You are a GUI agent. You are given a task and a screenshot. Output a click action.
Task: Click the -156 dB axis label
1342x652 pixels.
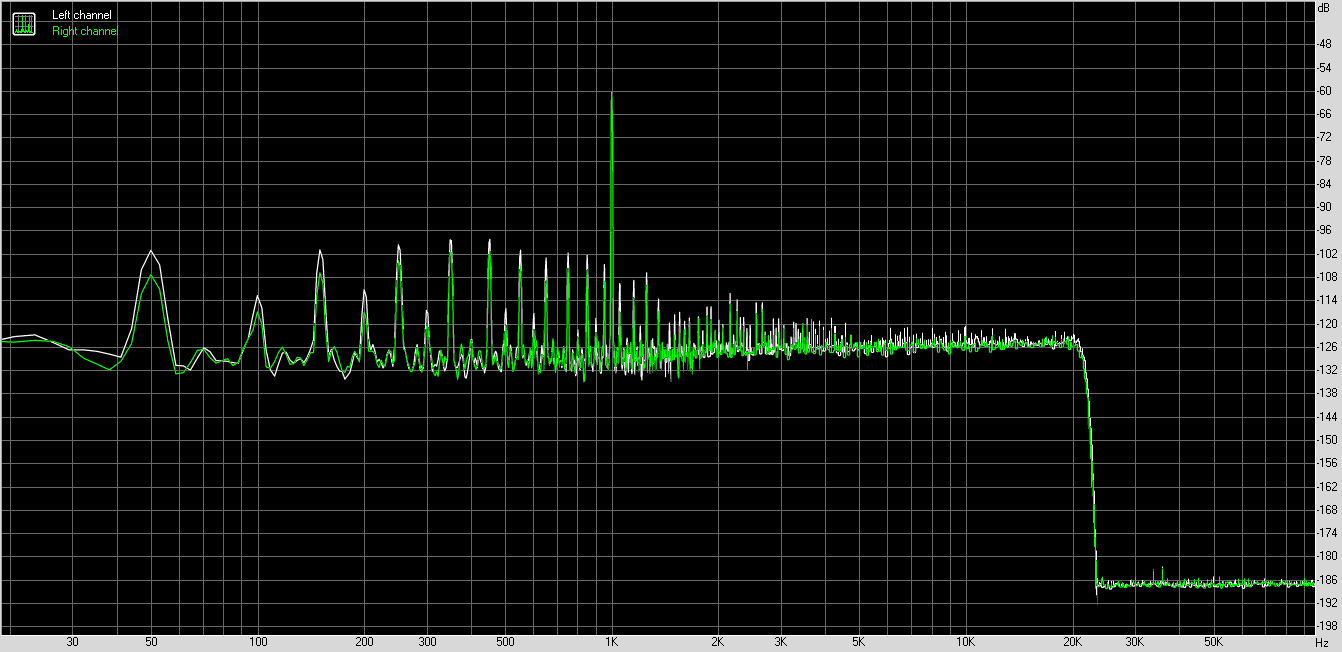1328,462
